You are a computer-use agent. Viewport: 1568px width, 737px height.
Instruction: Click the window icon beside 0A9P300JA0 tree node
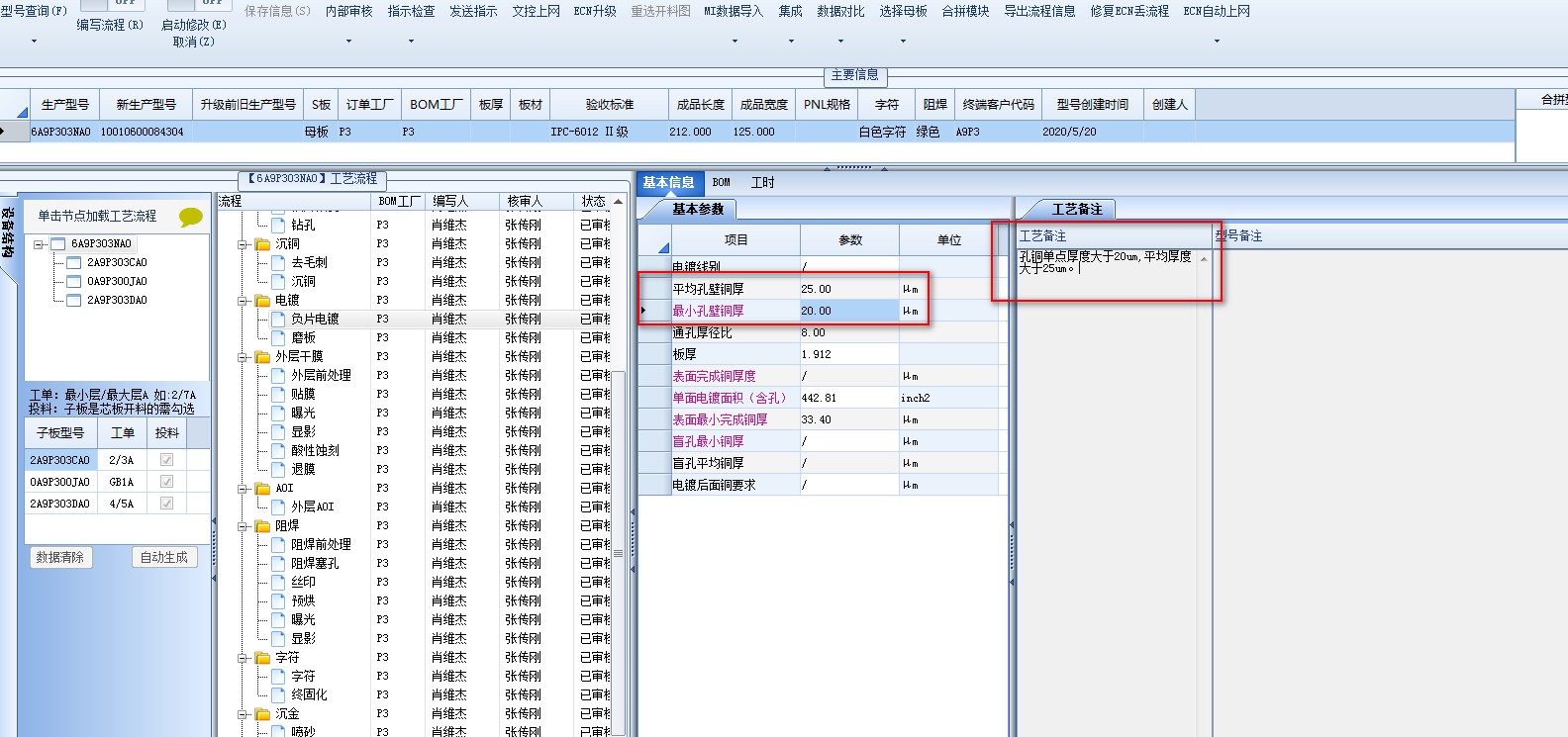(x=73, y=282)
